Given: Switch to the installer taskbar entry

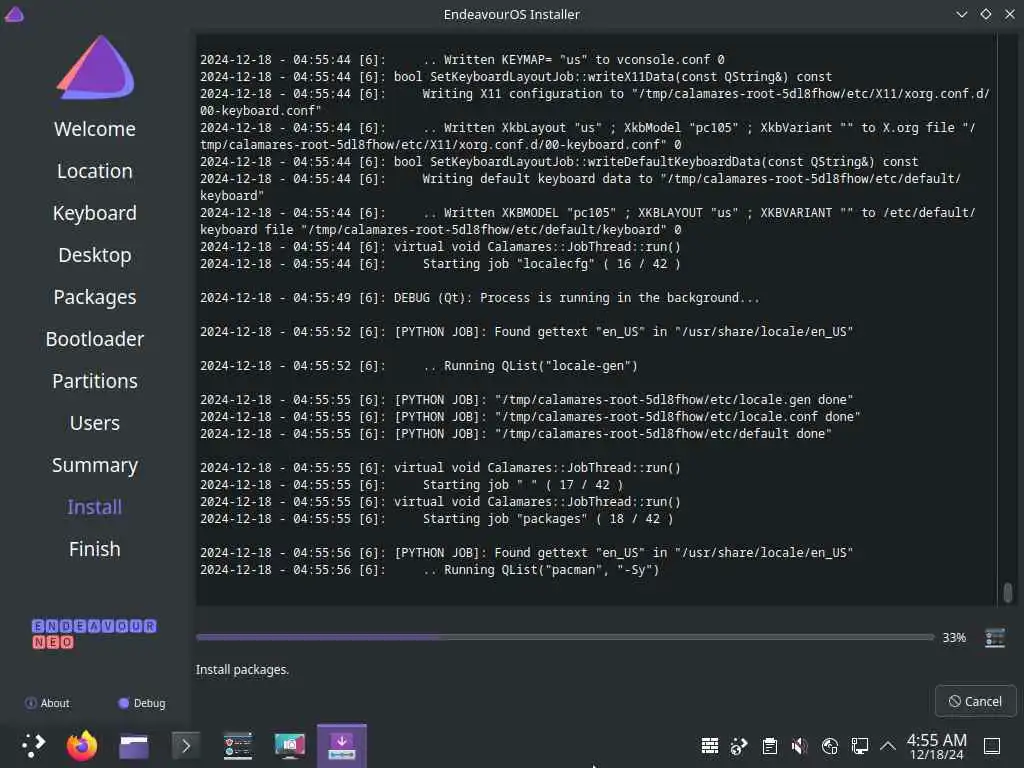Looking at the screenshot, I should [342, 746].
